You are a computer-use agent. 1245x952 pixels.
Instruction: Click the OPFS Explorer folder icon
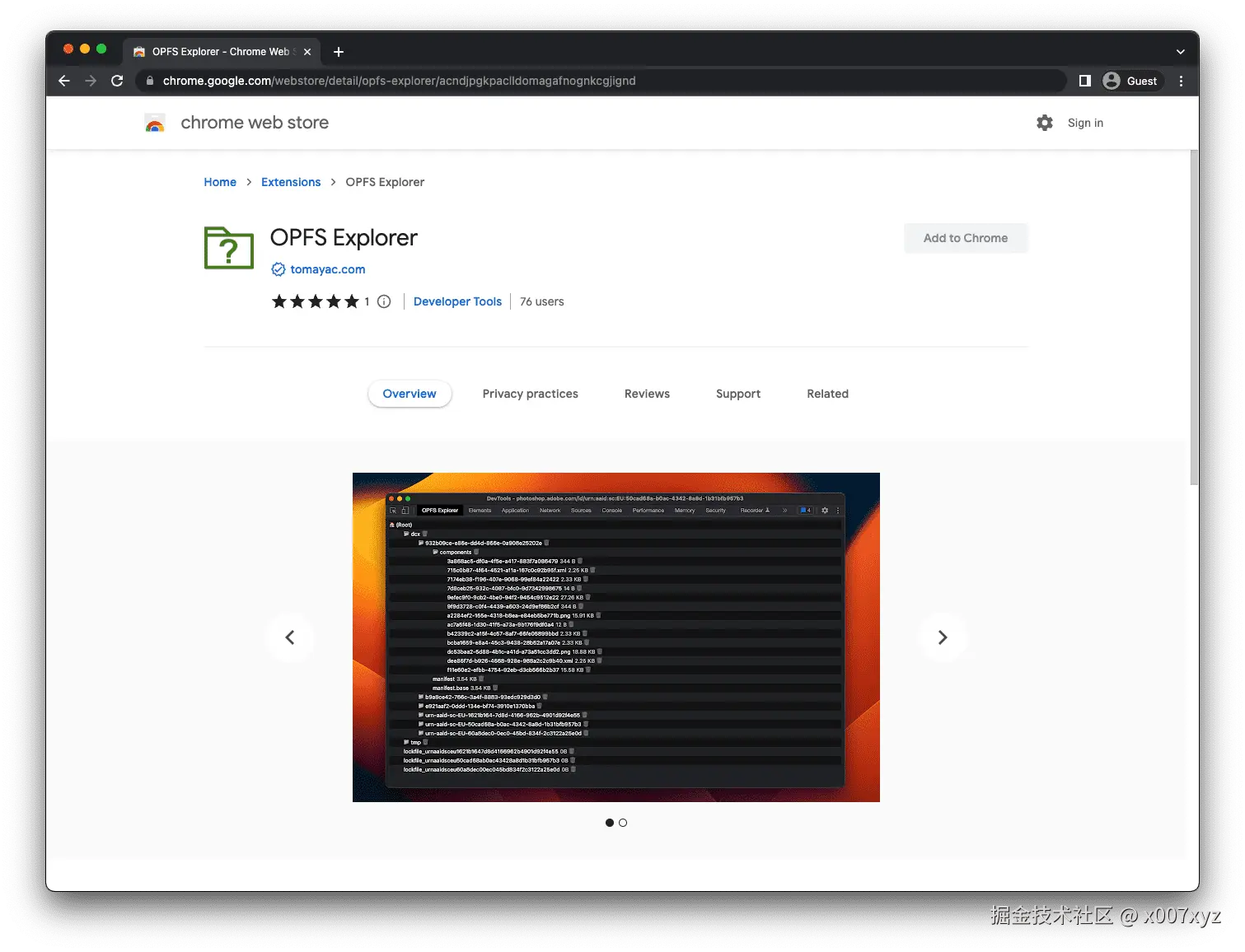[229, 247]
